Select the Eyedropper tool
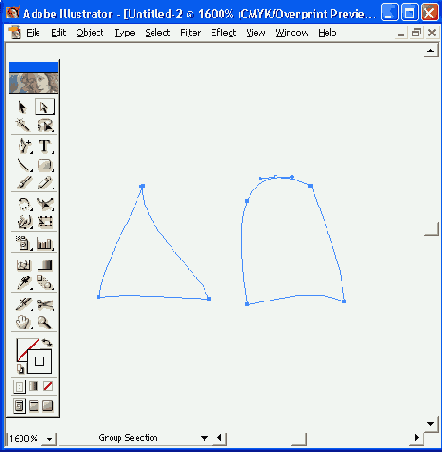The width and height of the screenshot is (442, 452). (24, 283)
